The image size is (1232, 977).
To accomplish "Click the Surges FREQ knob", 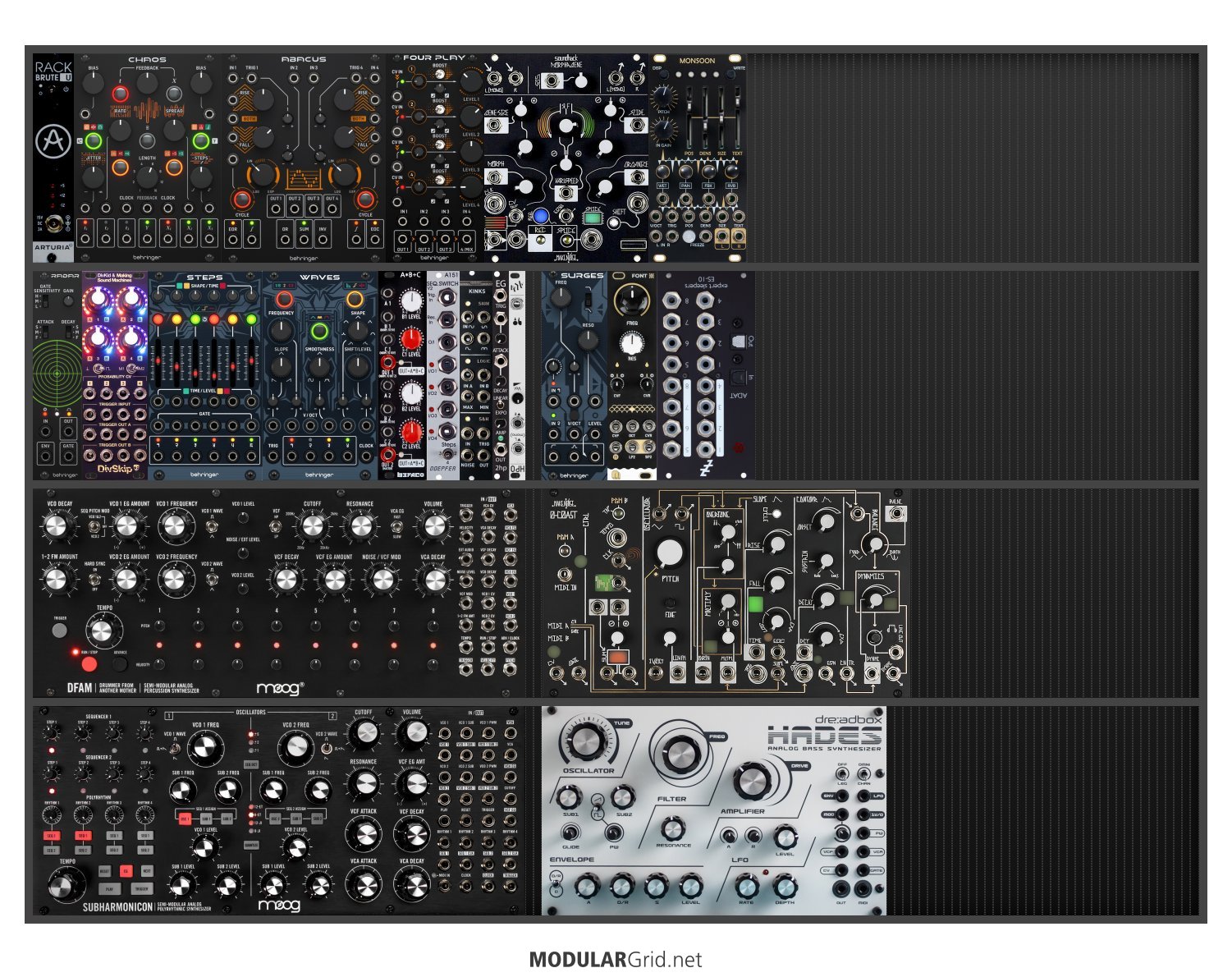I will (561, 298).
